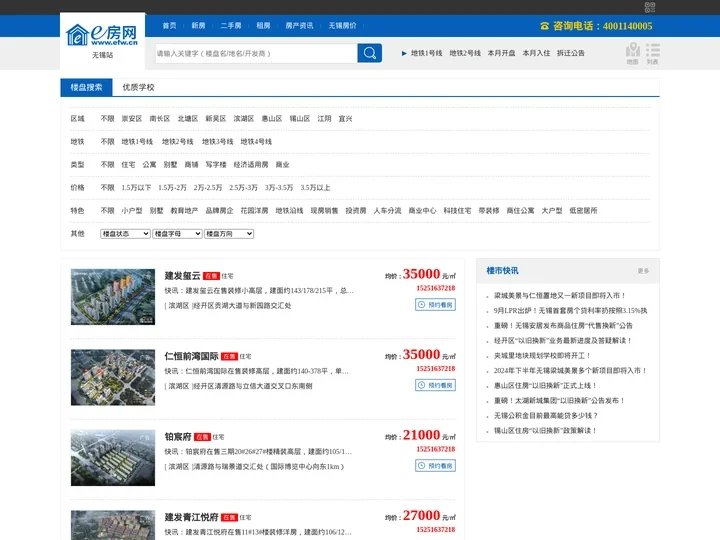This screenshot has width=720, height=540.
Task: Open the 仁恒前湾国际 listing thumbnail
Action: pyautogui.click(x=113, y=377)
